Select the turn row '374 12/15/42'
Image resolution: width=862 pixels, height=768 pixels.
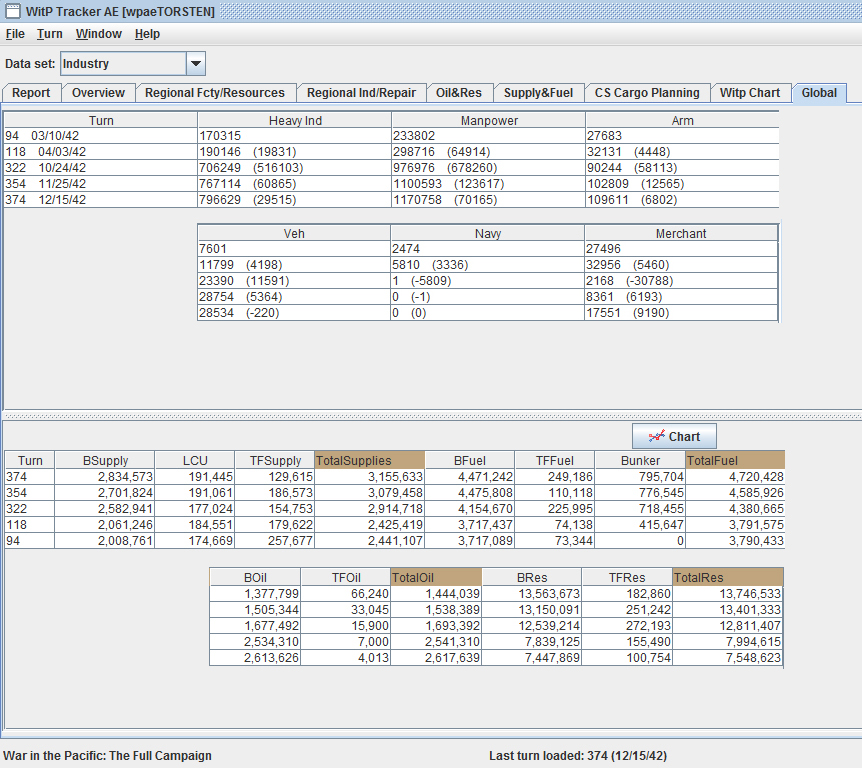[x=101, y=200]
